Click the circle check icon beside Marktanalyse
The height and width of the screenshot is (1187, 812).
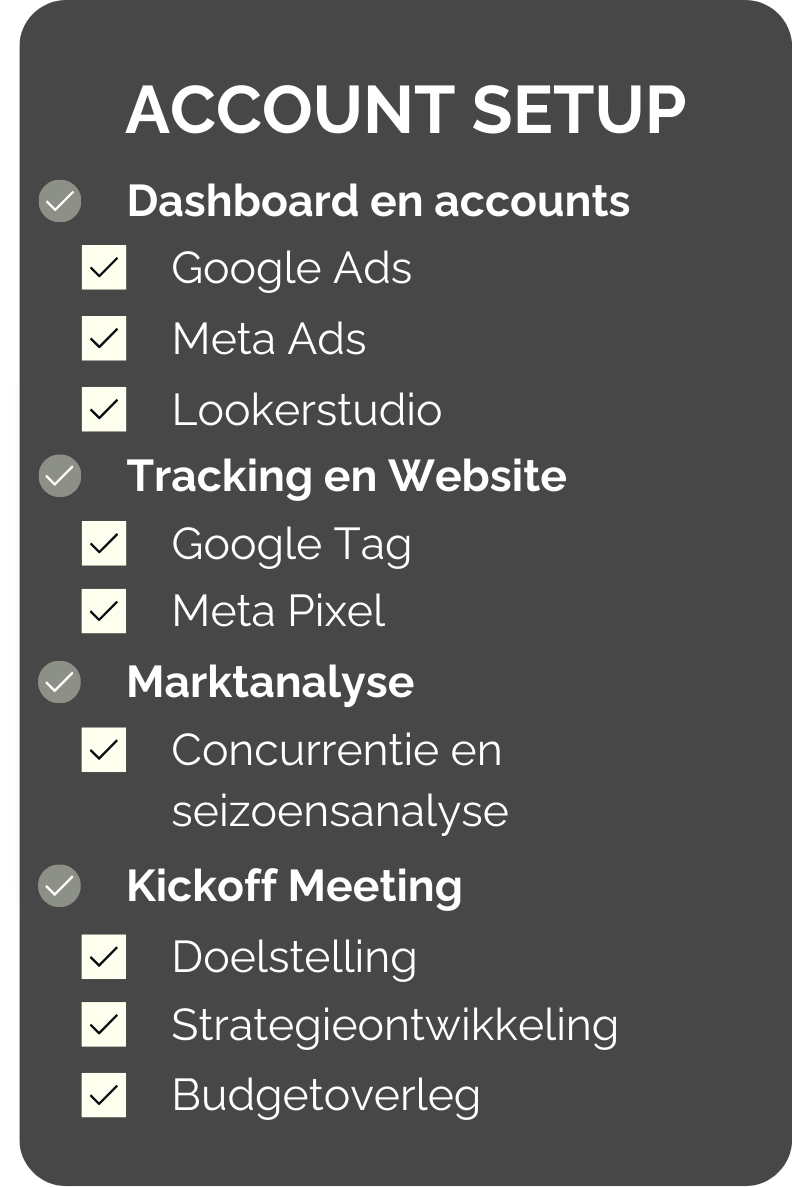click(x=60, y=682)
